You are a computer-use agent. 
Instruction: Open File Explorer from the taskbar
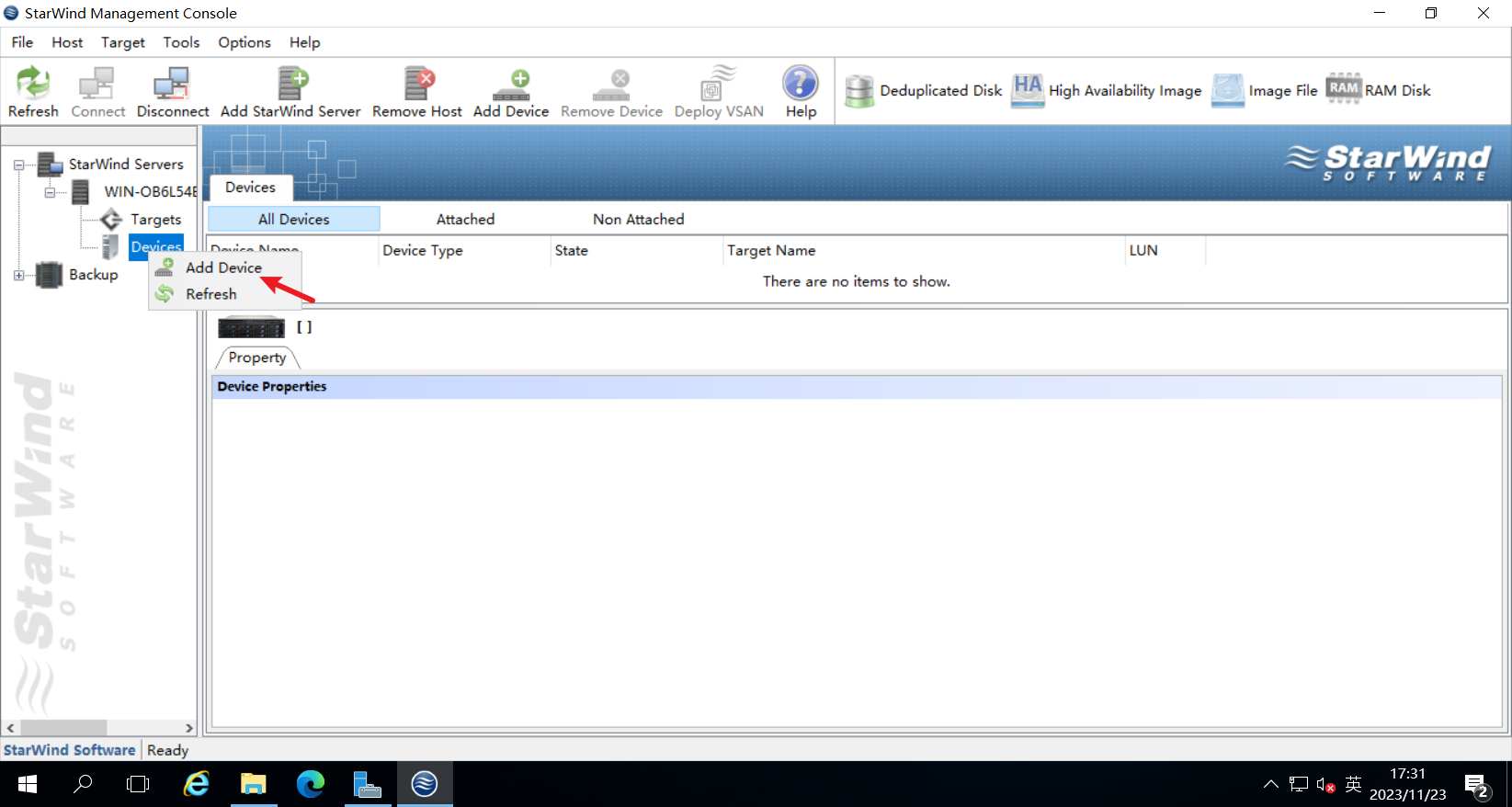(x=253, y=784)
